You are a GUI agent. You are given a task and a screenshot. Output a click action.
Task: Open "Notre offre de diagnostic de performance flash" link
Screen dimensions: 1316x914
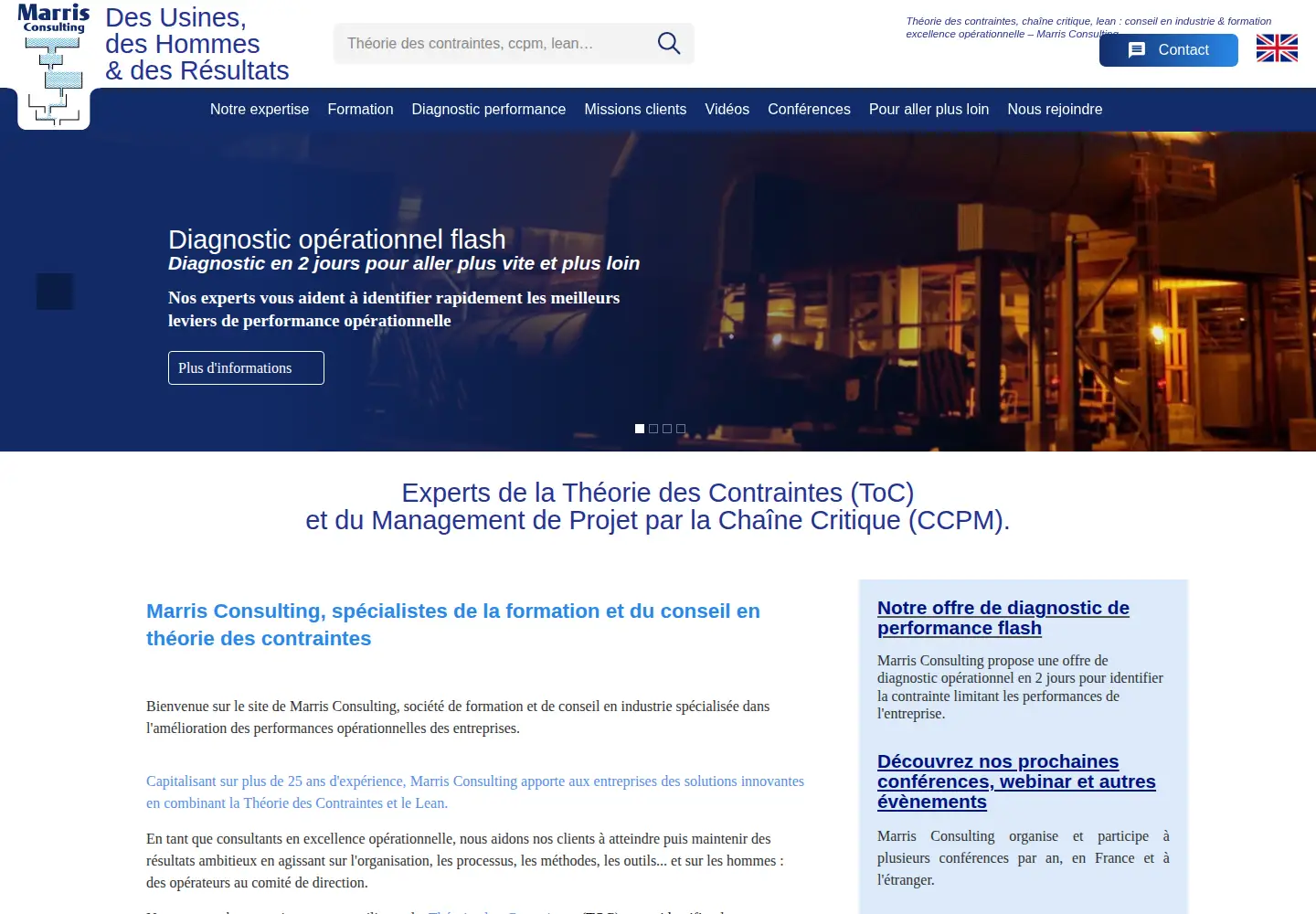1003,618
